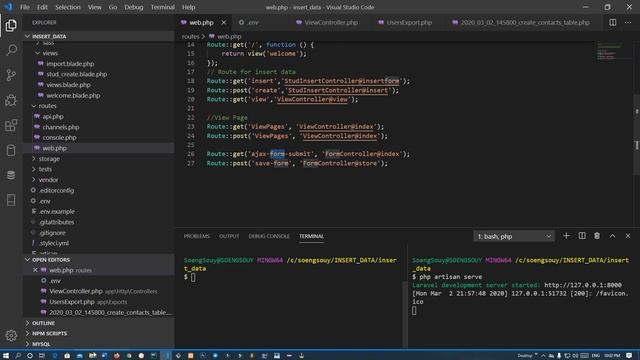Open the Terminal menu
This screenshot has width=640, height=360.
point(162,7)
